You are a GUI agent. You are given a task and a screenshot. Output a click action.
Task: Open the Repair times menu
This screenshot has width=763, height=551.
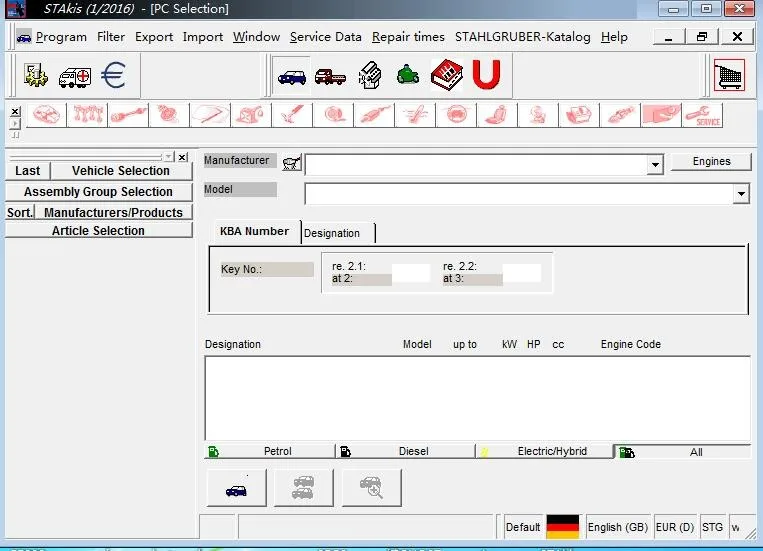(x=408, y=37)
